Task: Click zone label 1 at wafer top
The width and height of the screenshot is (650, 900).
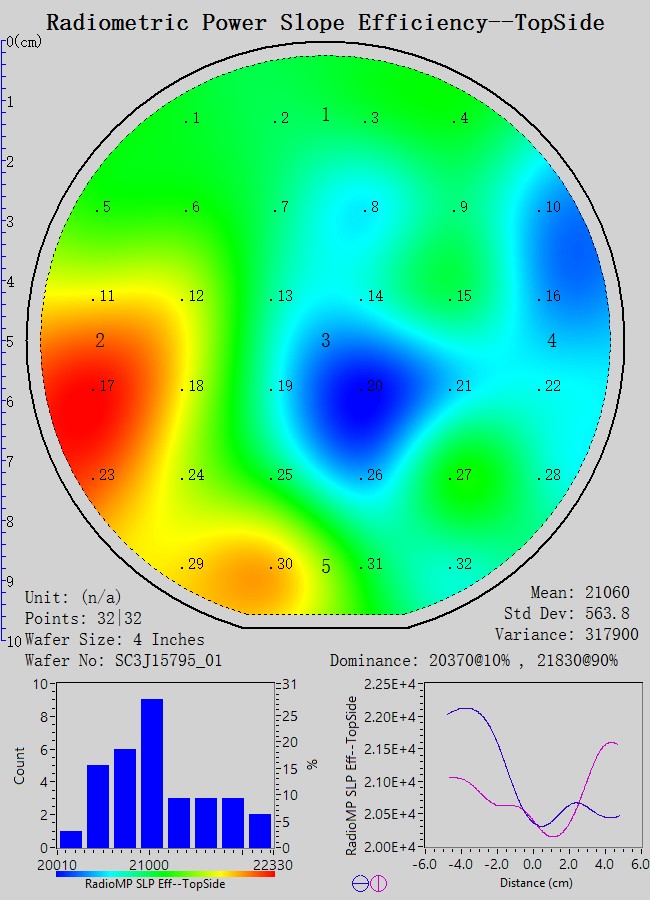Action: pos(325,115)
